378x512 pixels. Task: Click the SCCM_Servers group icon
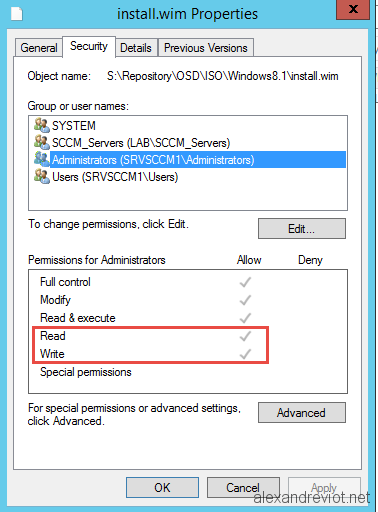tap(42, 142)
